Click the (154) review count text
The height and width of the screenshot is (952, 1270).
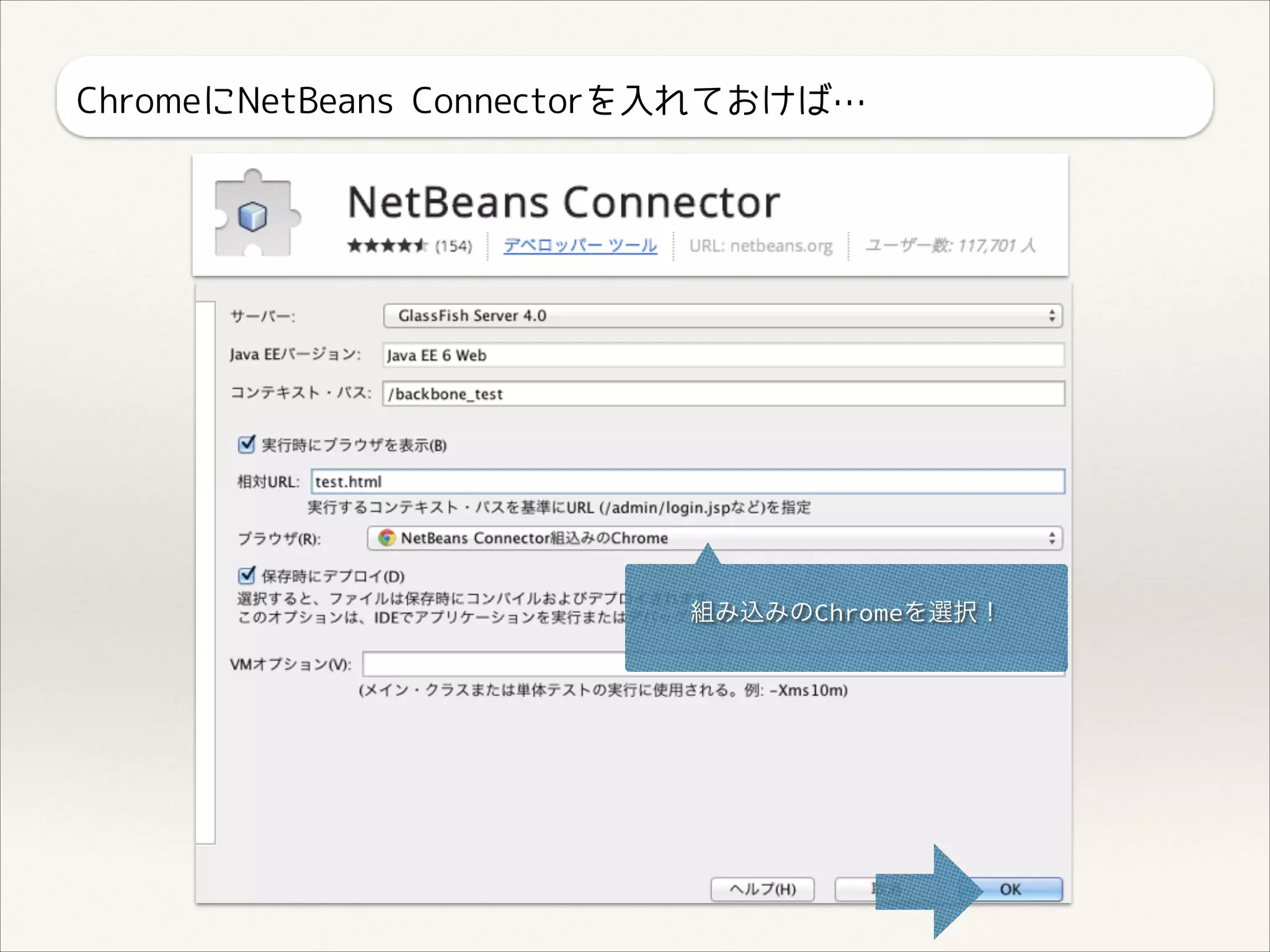453,246
